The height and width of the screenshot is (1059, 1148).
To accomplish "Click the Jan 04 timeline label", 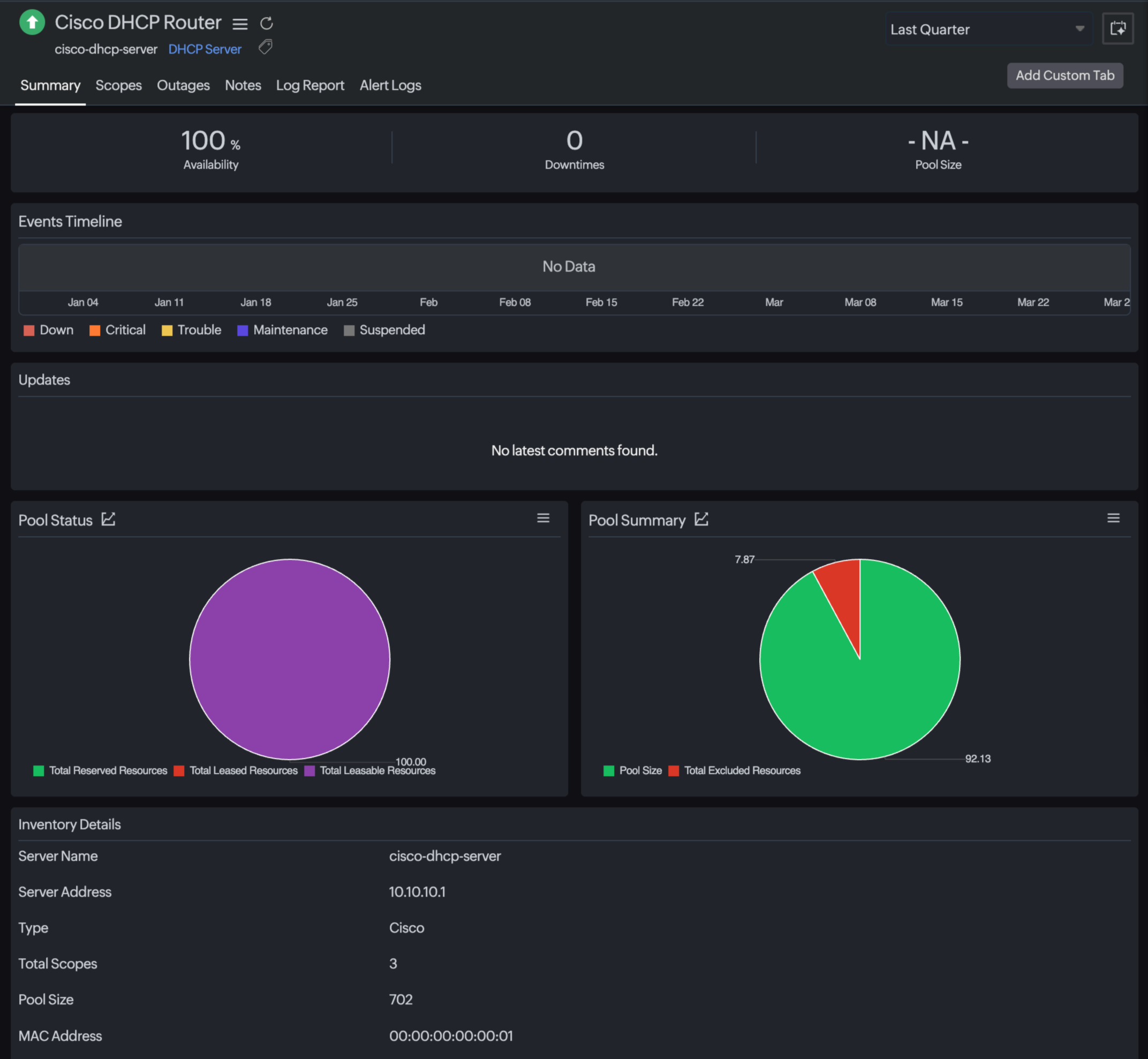I will (x=83, y=302).
